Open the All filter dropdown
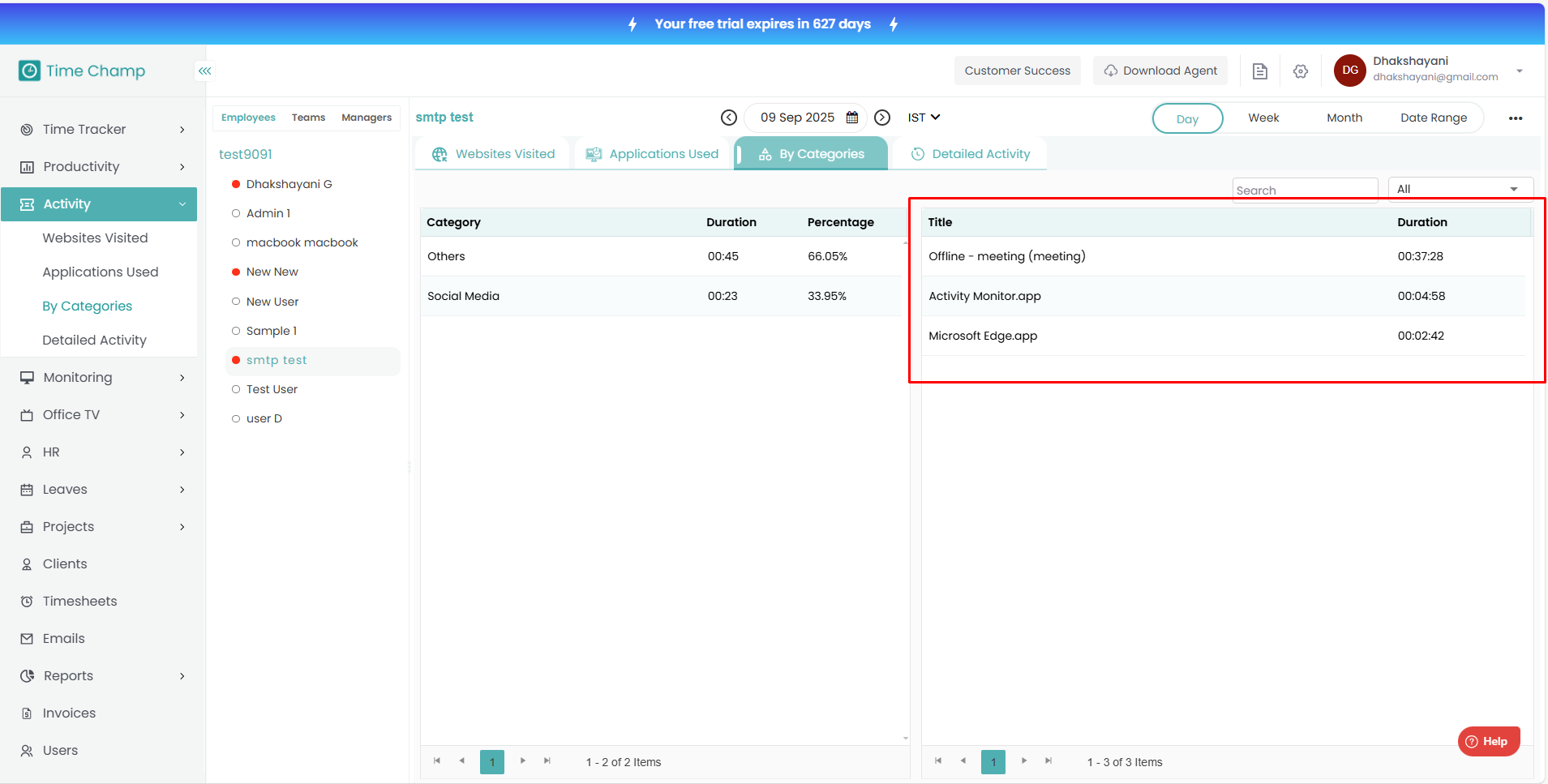Screen dimensions: 1548x784 click(x=1460, y=189)
